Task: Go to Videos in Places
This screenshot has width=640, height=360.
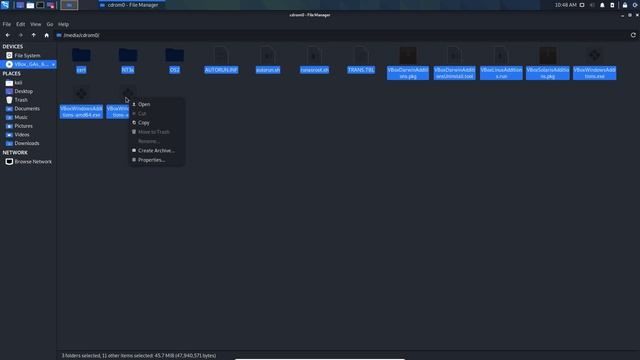Action: [x=28, y=135]
